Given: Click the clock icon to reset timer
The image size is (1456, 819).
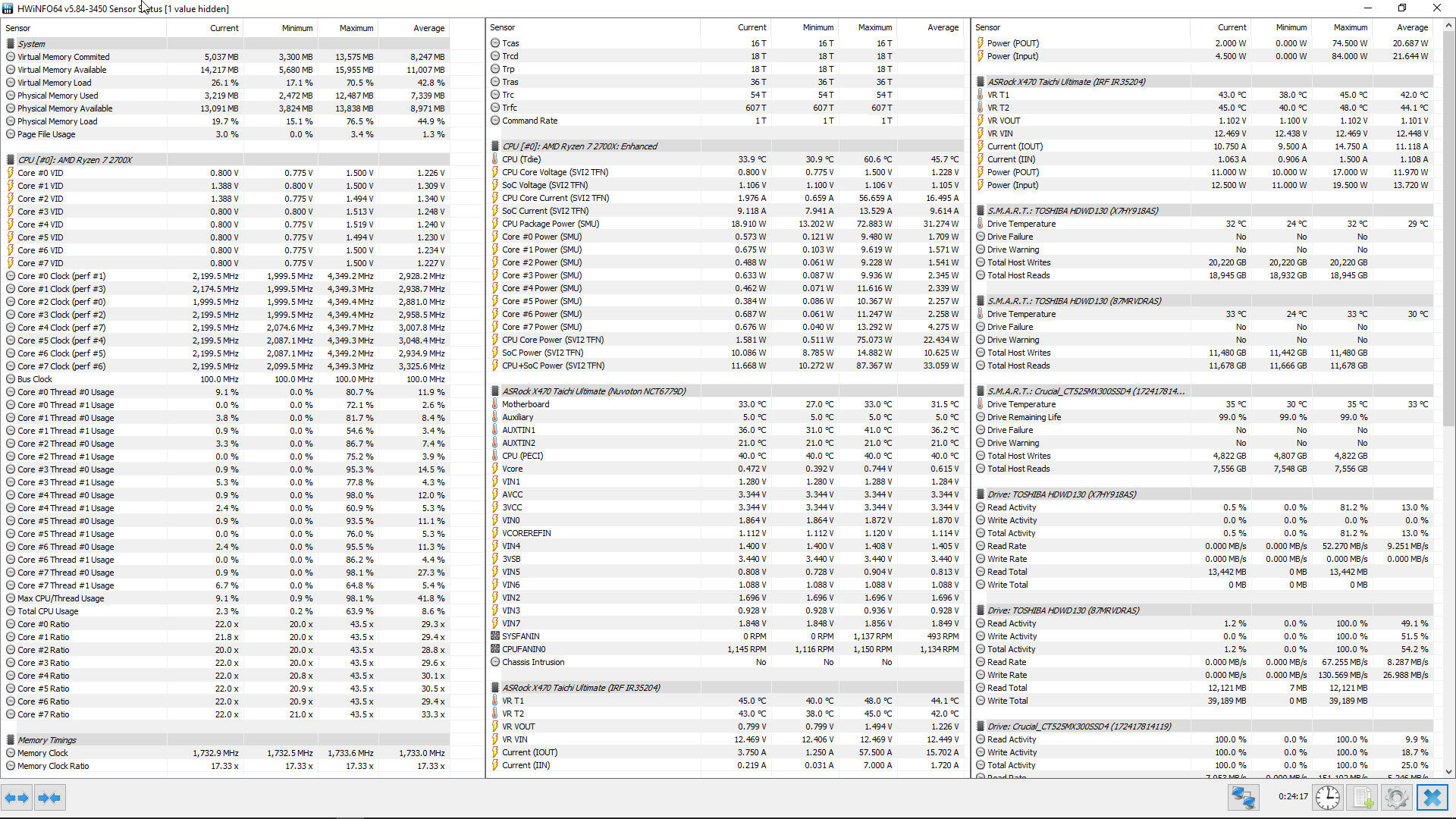Looking at the screenshot, I should point(1328,798).
